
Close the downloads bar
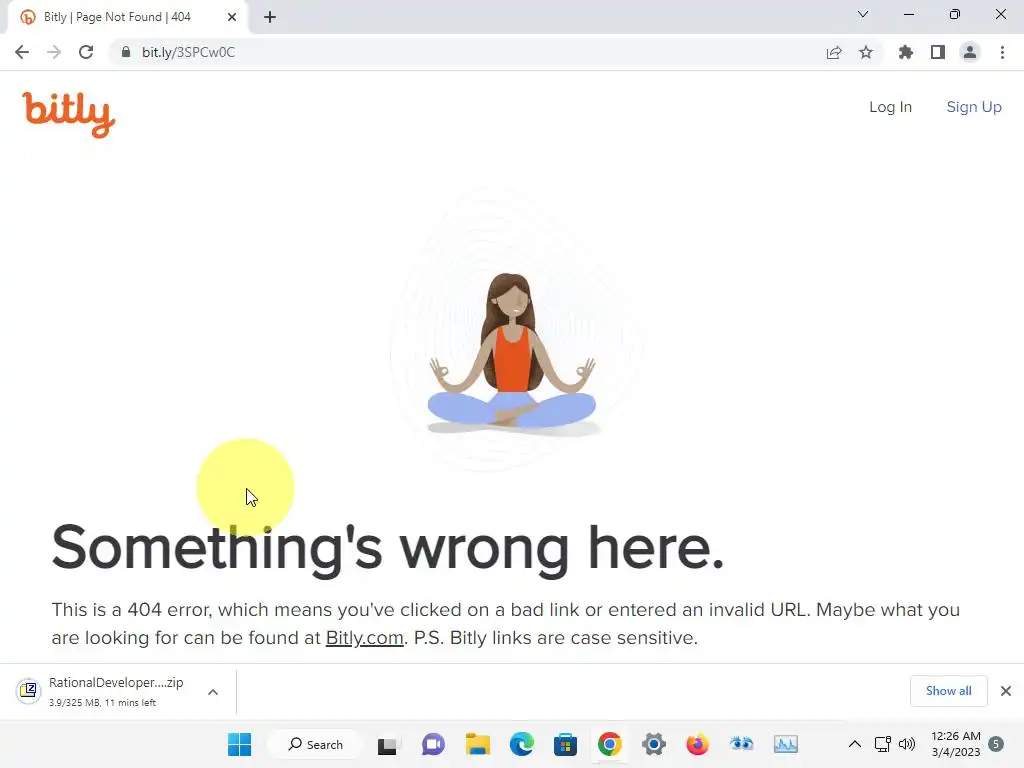coord(1006,691)
